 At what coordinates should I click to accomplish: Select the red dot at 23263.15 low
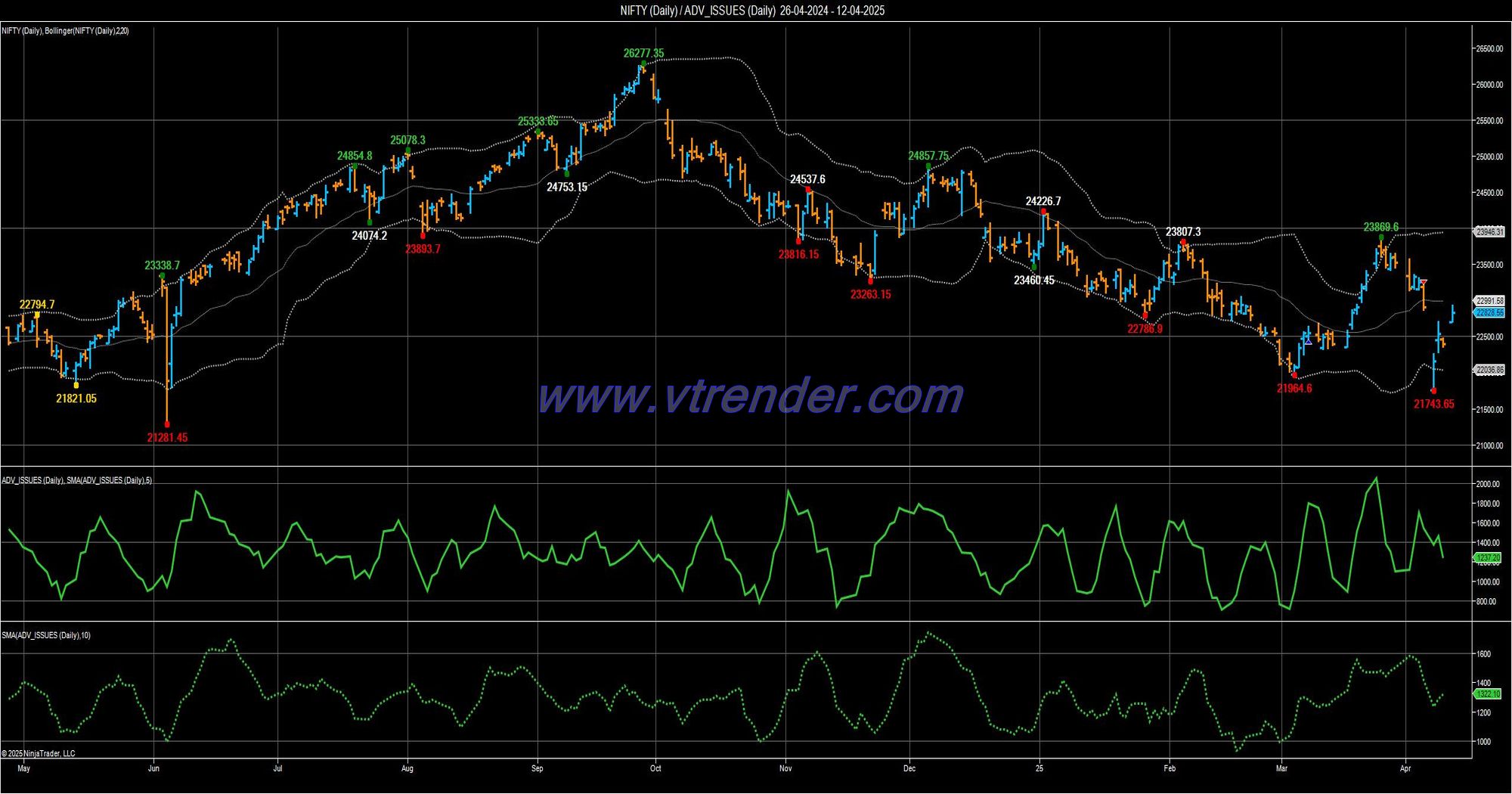[x=871, y=281]
